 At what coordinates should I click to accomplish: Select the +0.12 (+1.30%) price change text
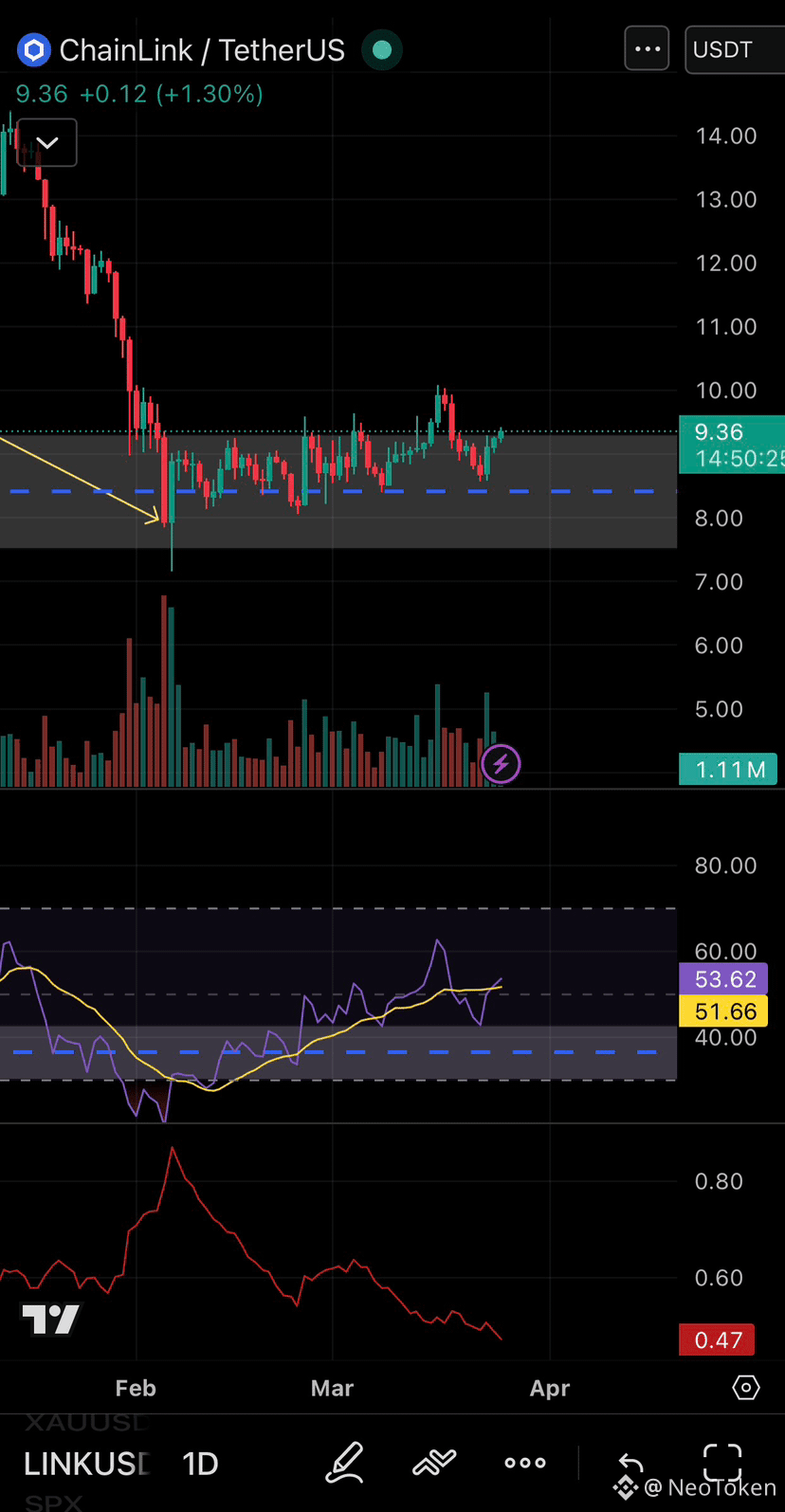[x=172, y=94]
